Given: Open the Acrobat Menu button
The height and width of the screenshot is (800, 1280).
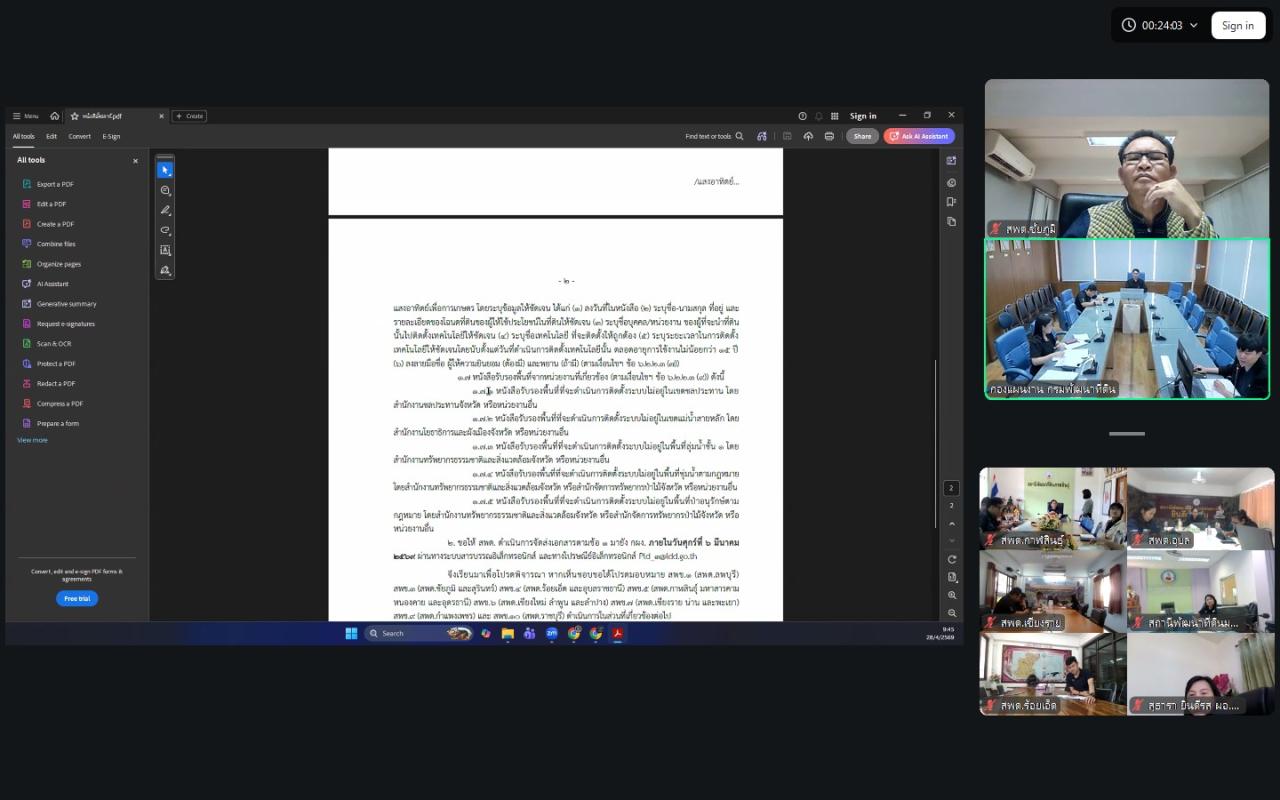Looking at the screenshot, I should coord(25,116).
